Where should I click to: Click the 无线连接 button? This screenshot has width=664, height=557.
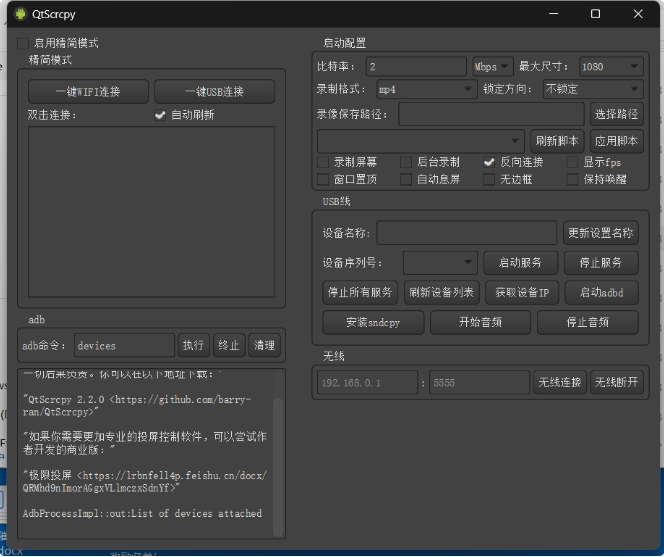point(560,382)
